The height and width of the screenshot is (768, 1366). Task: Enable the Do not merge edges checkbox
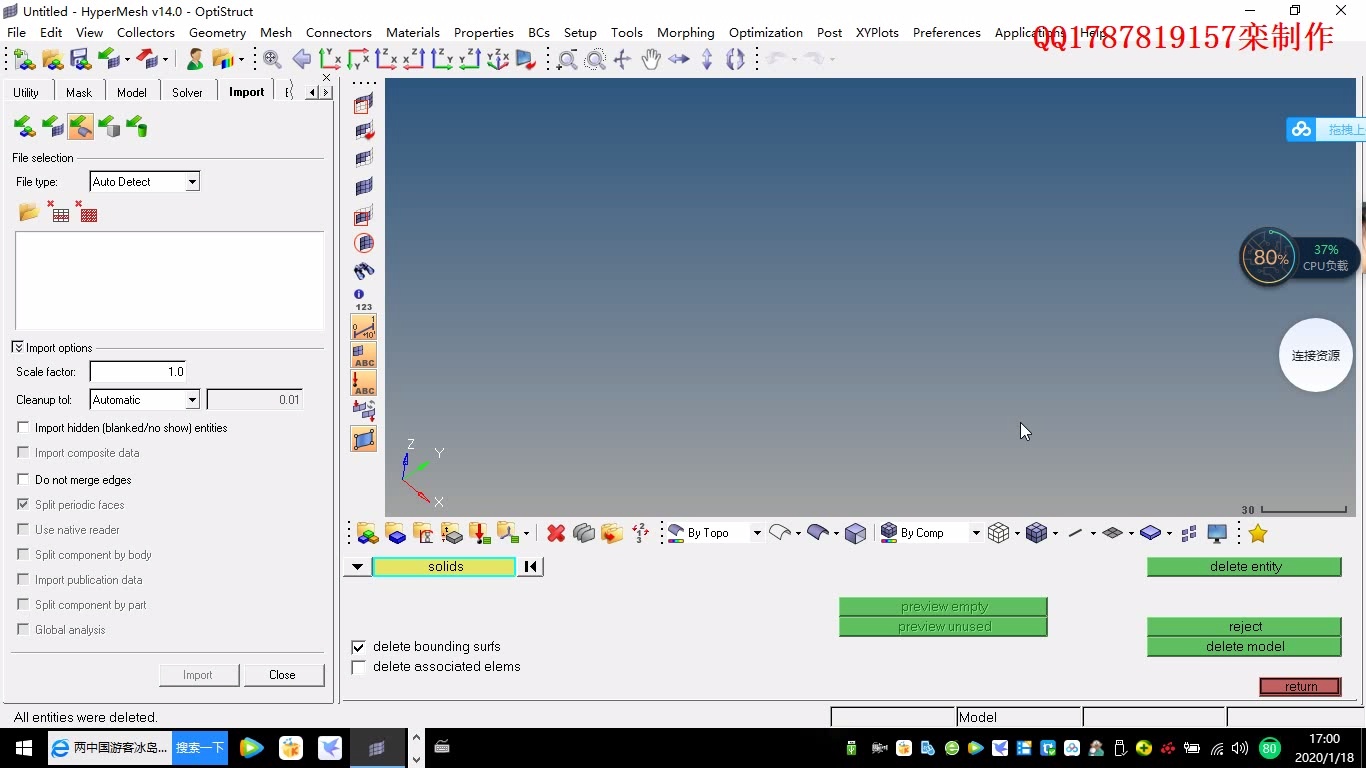coord(24,480)
